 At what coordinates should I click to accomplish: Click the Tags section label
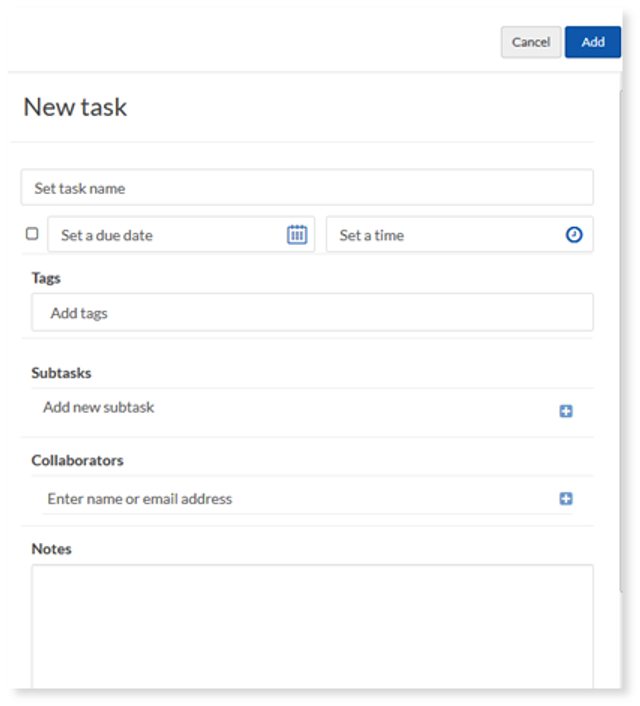[x=46, y=278]
